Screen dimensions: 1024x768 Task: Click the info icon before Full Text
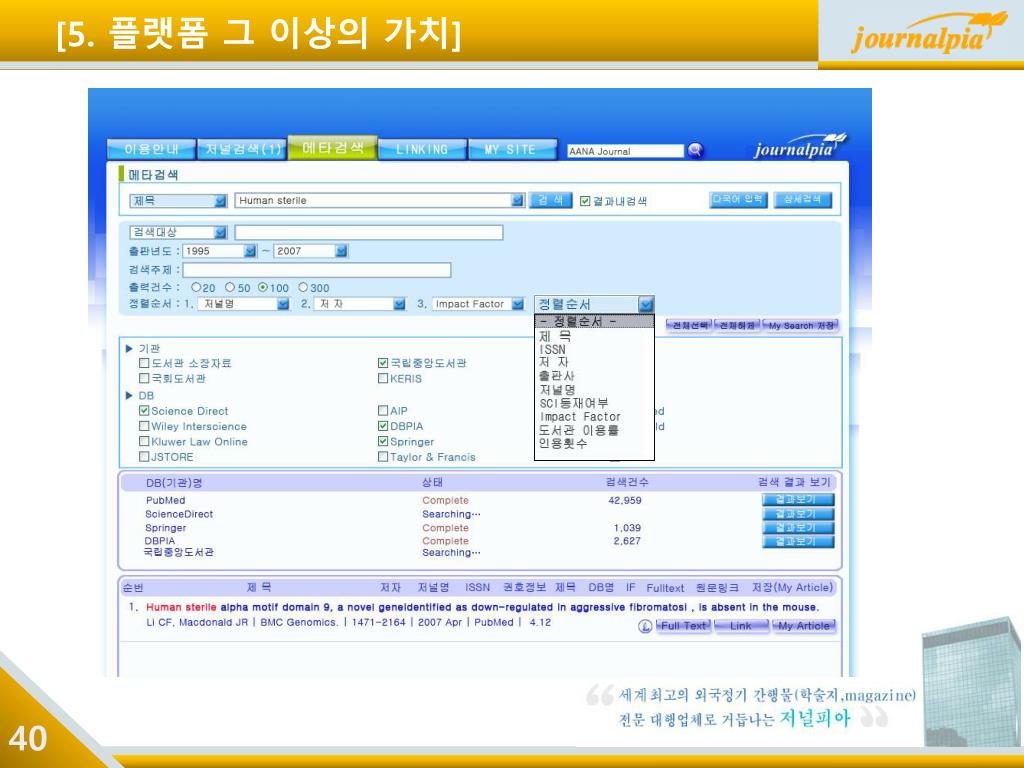pyautogui.click(x=645, y=626)
